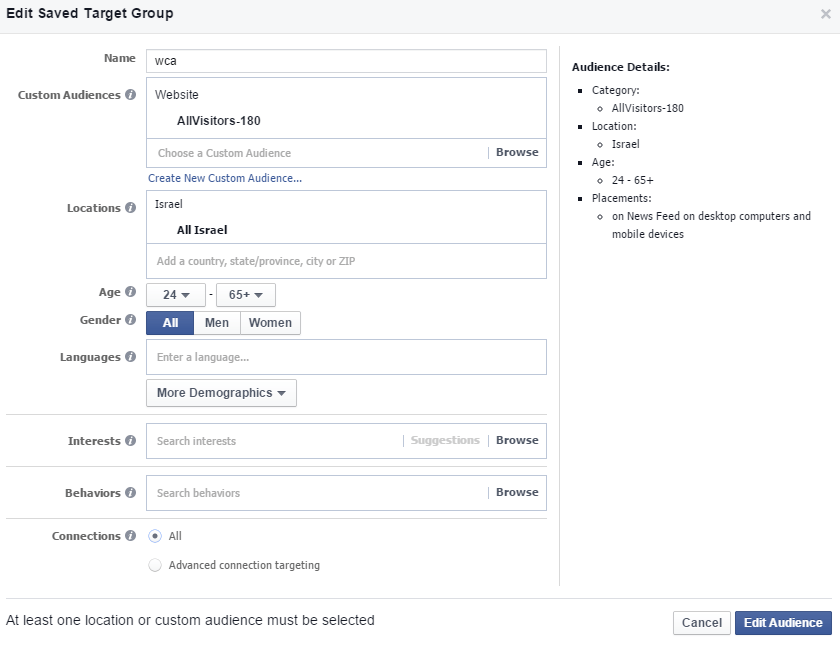Browse interests
Viewport: 840px width, 646px height.
coord(517,440)
